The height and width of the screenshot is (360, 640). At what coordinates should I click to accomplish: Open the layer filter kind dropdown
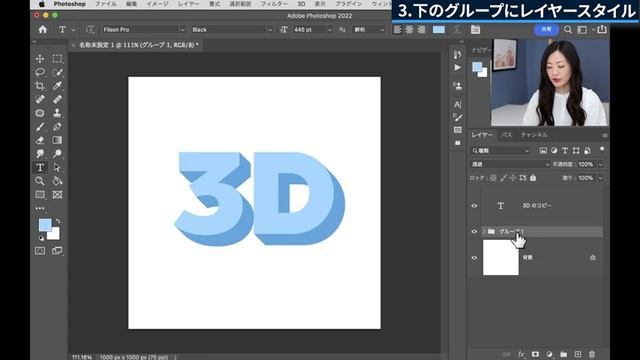click(501, 151)
